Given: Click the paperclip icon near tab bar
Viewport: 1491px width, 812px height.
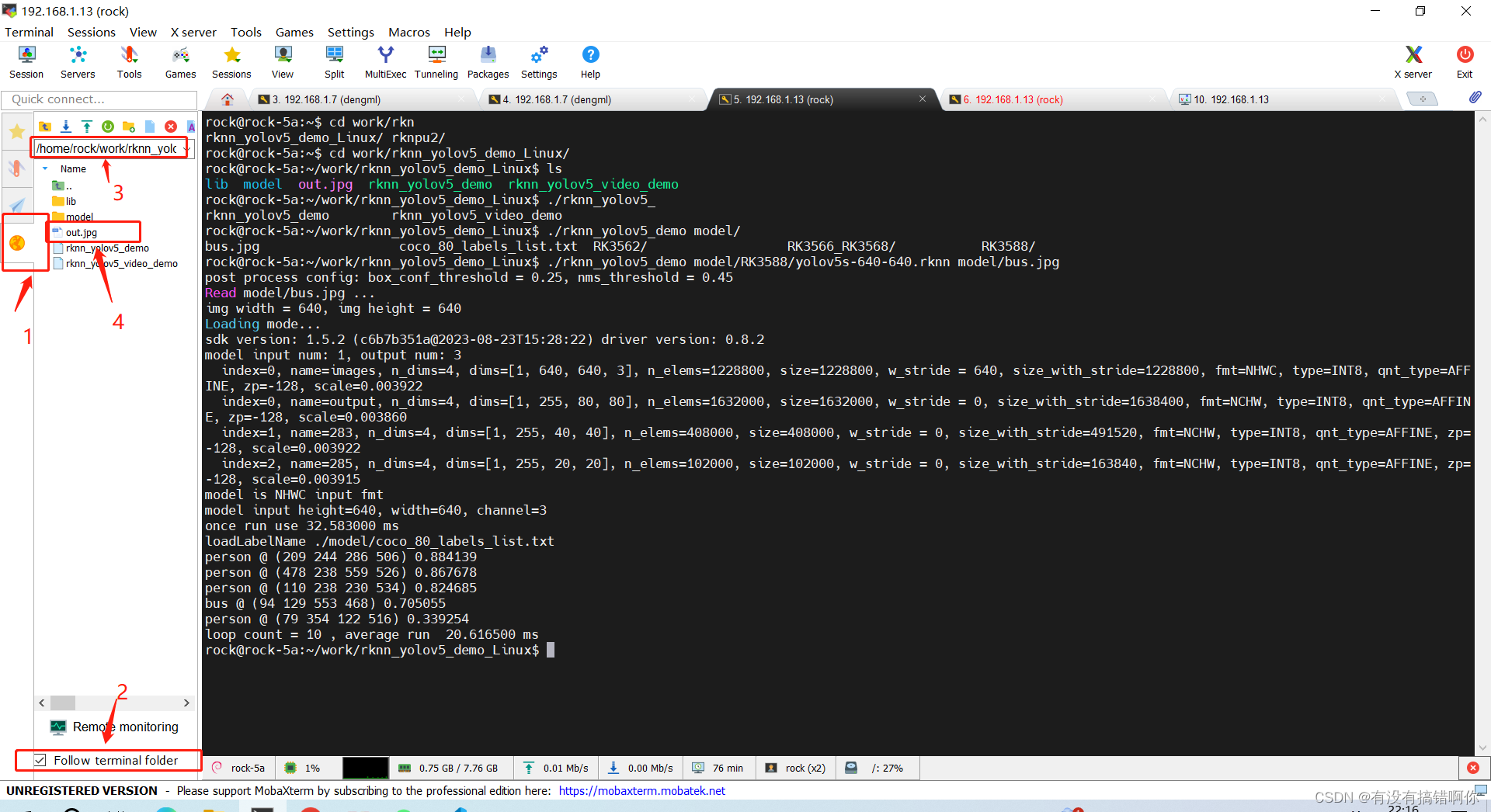Looking at the screenshot, I should click(x=1475, y=98).
